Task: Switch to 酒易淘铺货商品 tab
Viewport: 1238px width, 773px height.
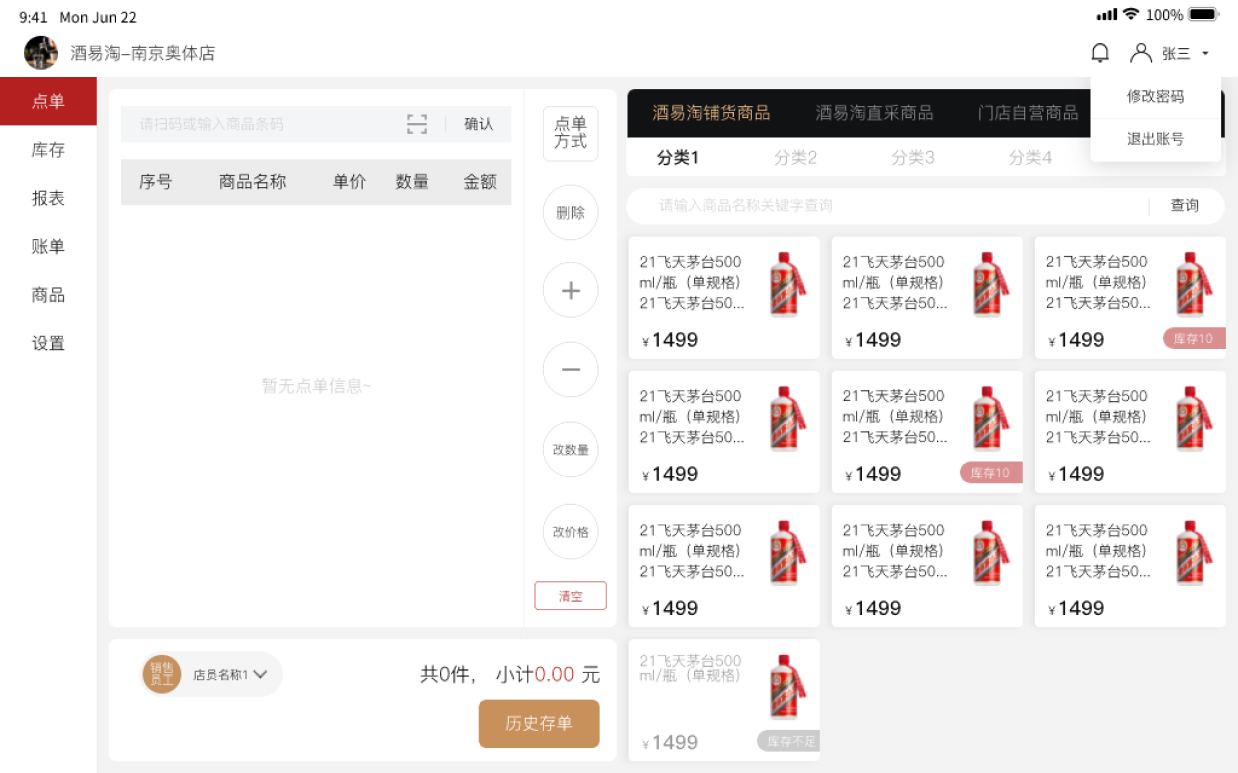Action: pyautogui.click(x=711, y=113)
